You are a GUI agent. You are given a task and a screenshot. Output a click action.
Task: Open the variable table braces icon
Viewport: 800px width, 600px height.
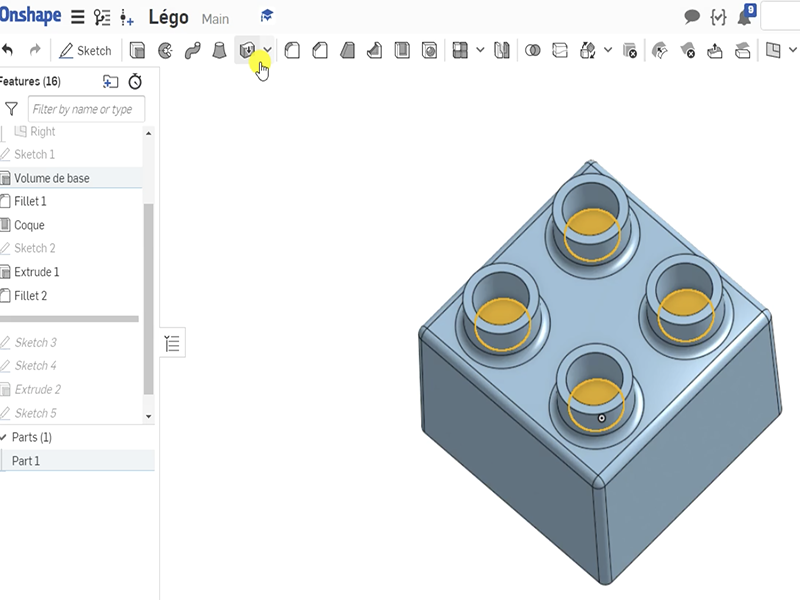pyautogui.click(x=718, y=17)
